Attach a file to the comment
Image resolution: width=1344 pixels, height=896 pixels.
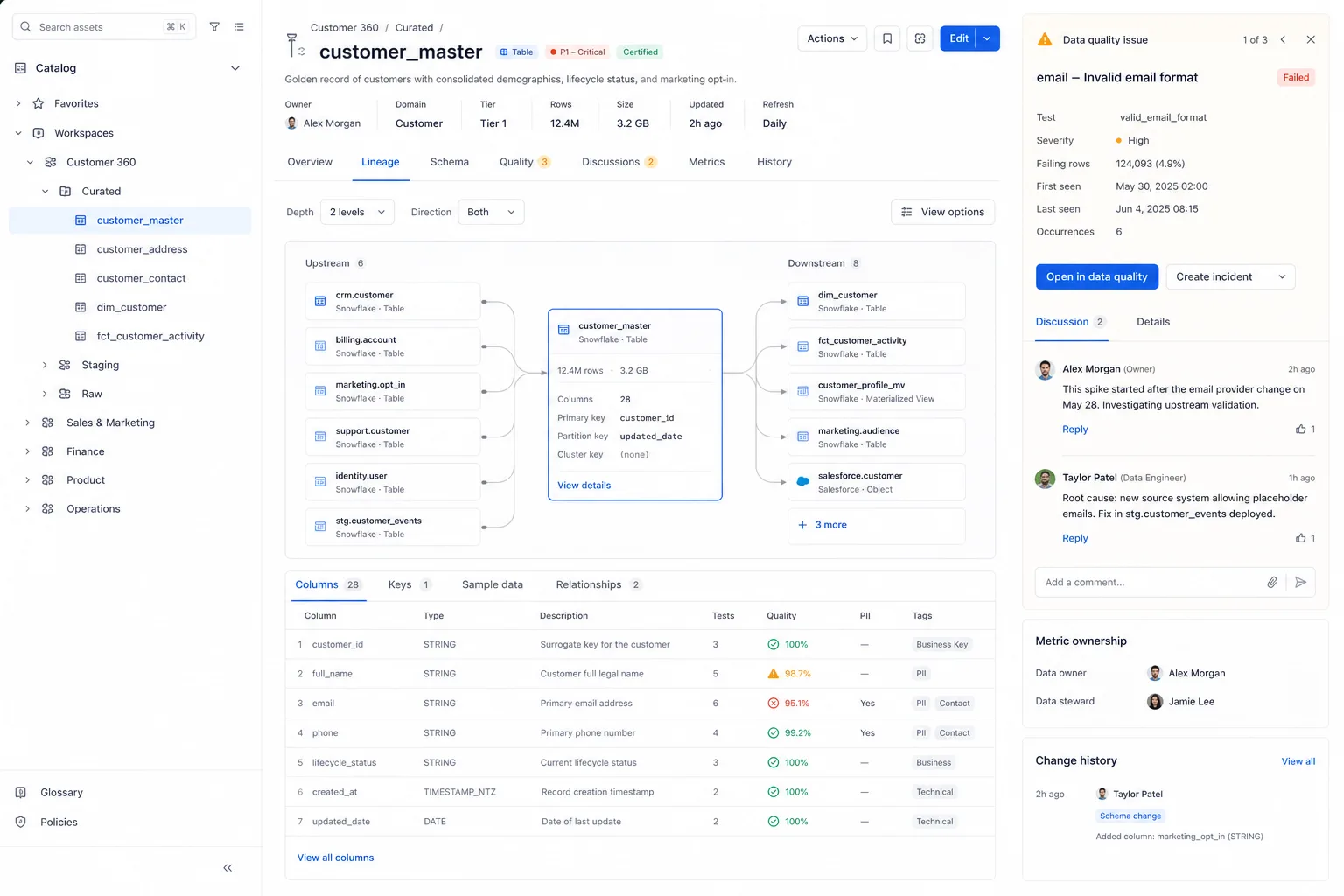[1272, 582]
